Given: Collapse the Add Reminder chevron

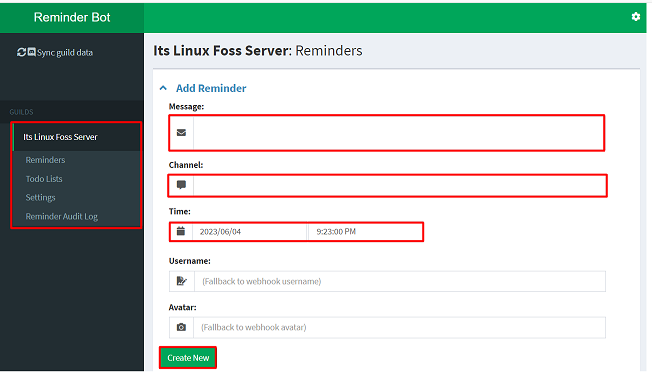Looking at the screenshot, I should (163, 88).
